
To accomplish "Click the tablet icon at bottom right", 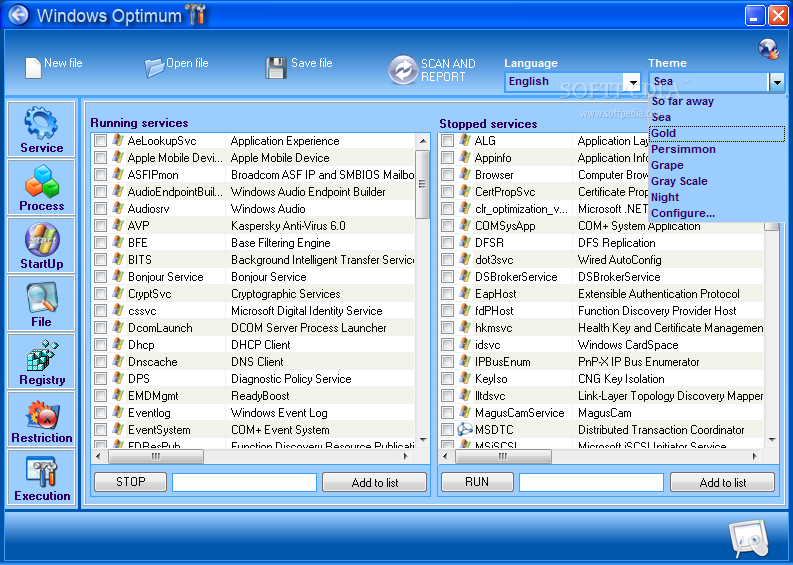I will pos(750,540).
